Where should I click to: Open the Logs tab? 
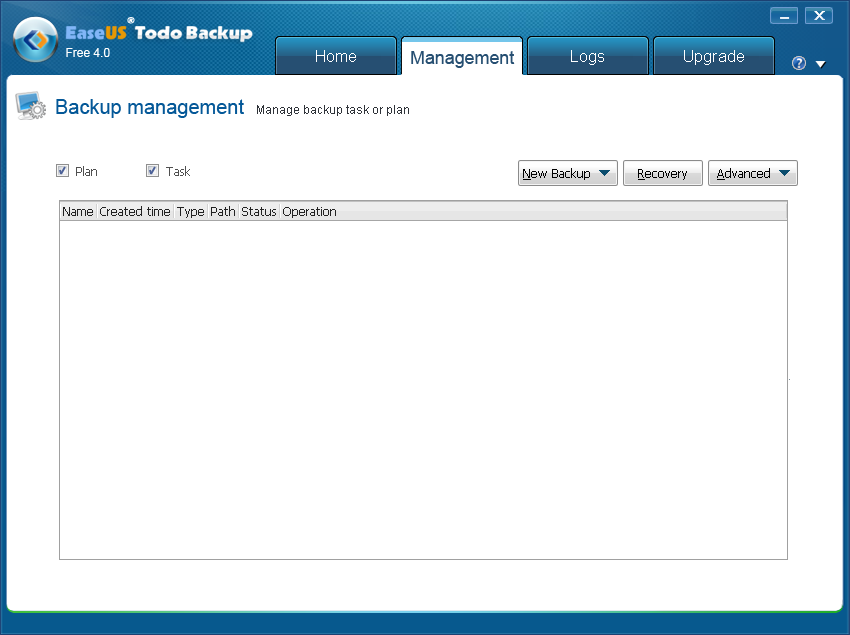coord(587,56)
